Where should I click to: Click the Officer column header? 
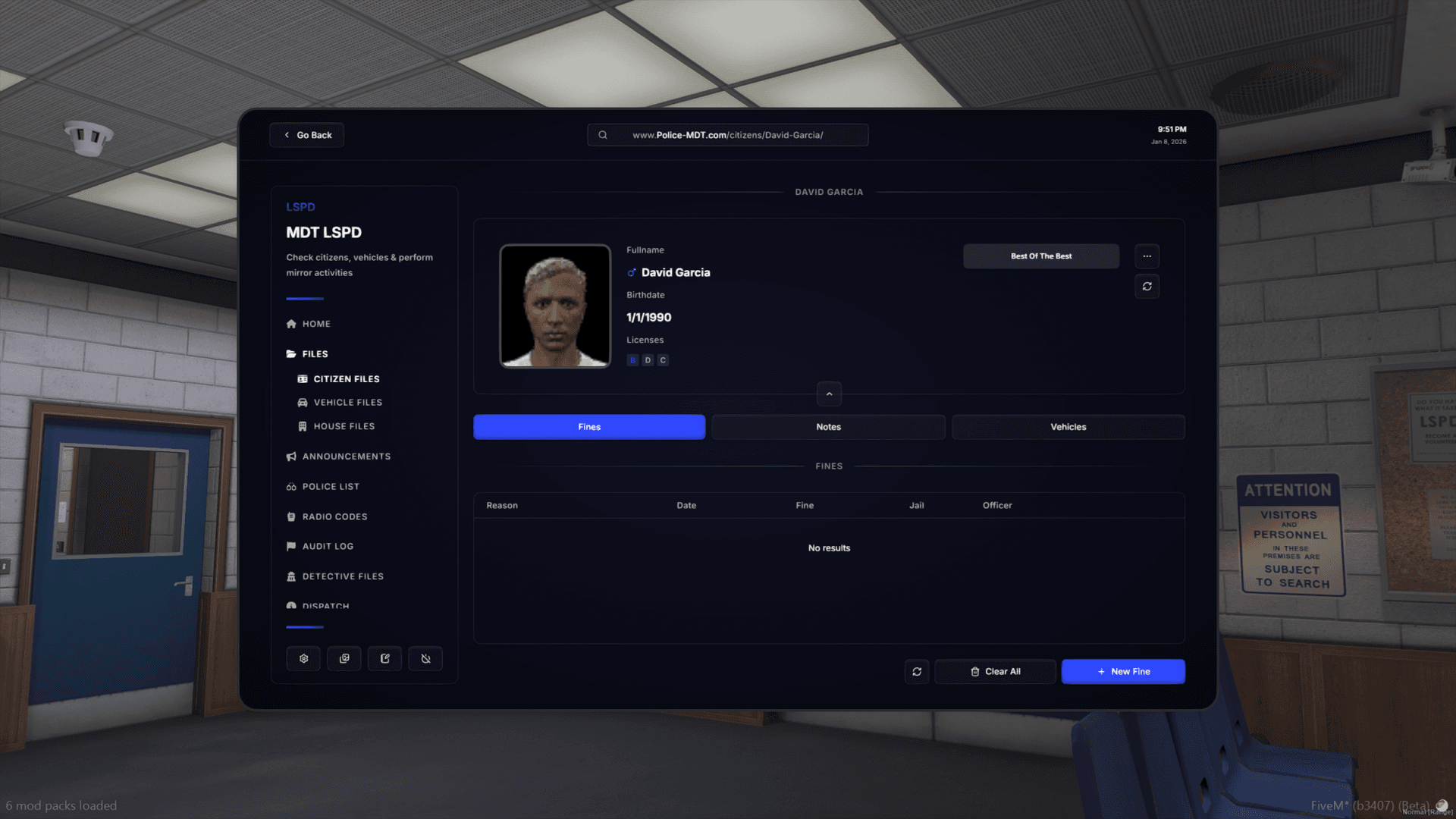(x=997, y=505)
